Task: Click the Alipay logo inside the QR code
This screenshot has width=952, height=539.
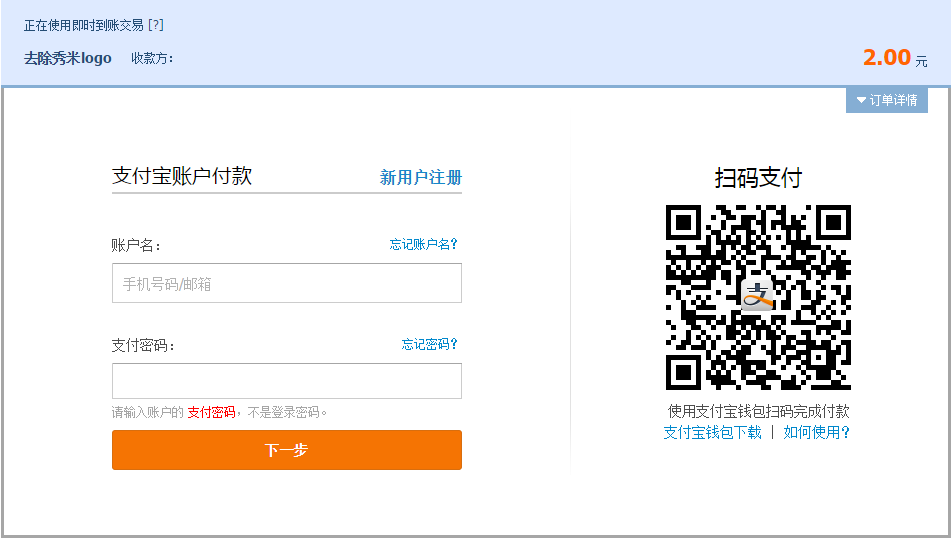Action: tap(758, 296)
